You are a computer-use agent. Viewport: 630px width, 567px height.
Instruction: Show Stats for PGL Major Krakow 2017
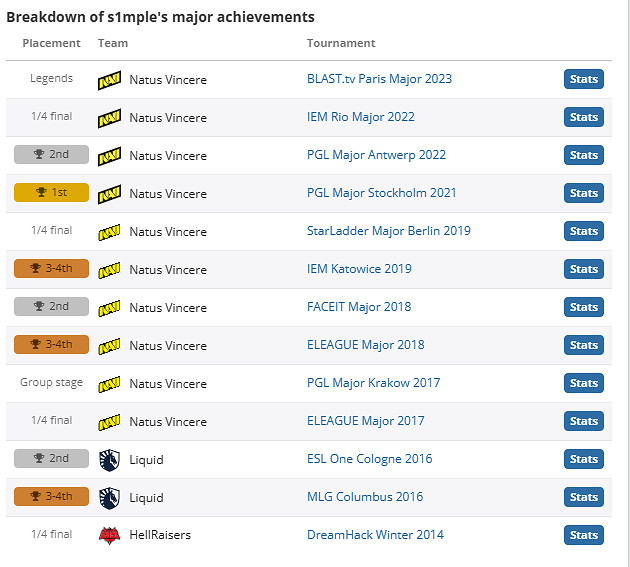583,383
